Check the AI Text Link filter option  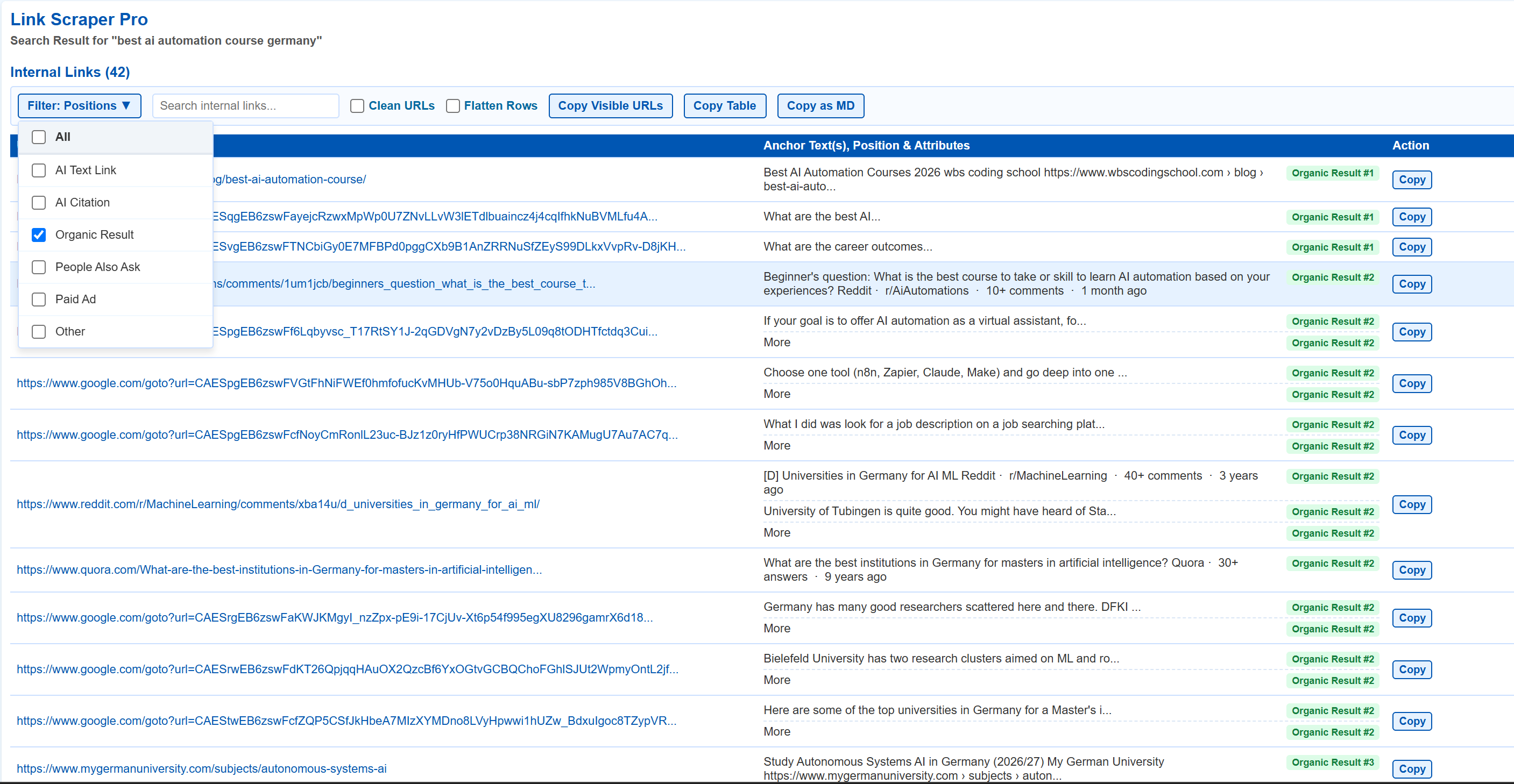click(39, 170)
